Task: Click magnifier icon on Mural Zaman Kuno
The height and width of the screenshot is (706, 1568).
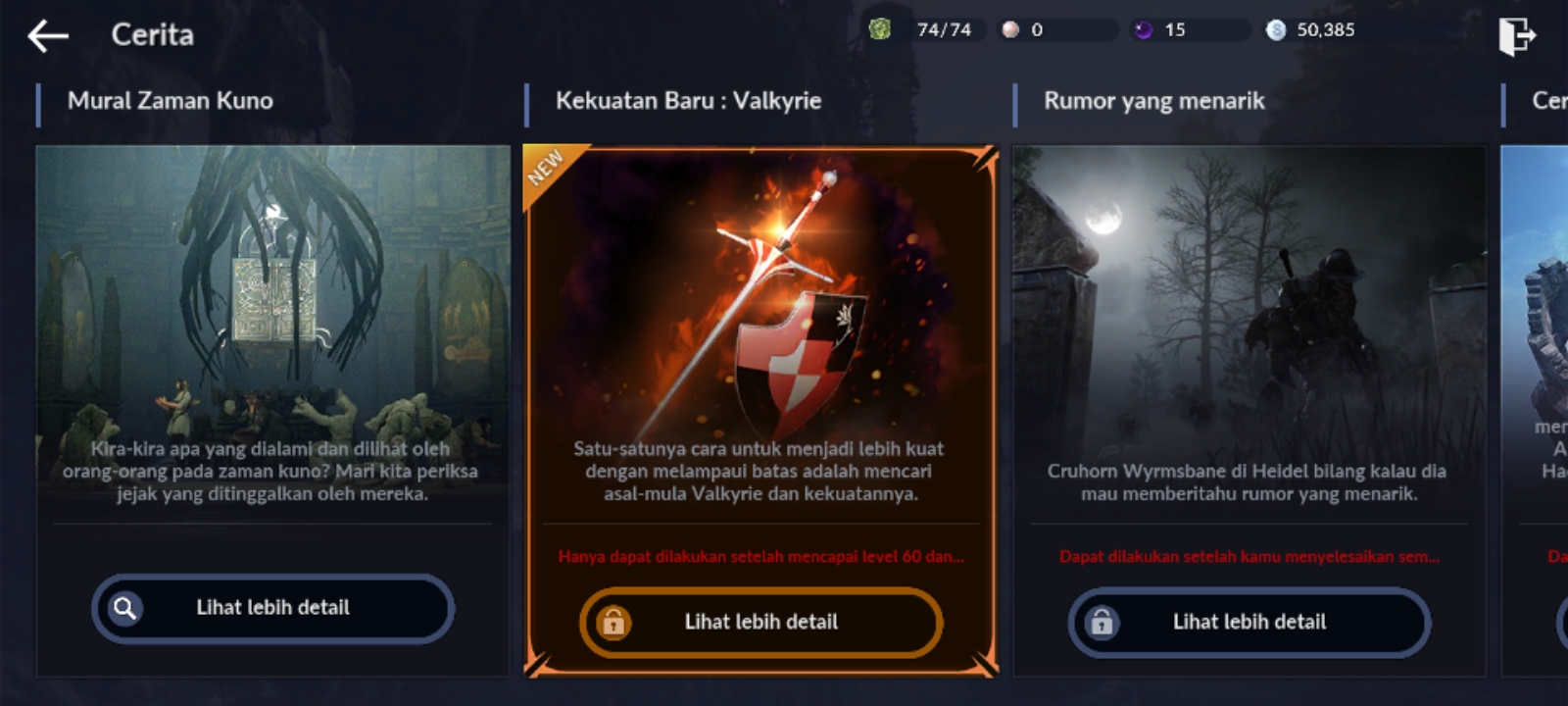Action: [x=124, y=608]
